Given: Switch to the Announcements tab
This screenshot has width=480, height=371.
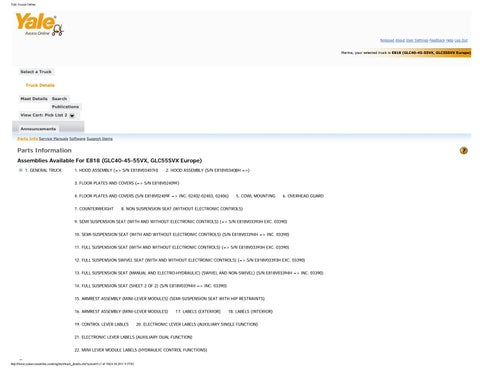Looking at the screenshot, I should tap(38, 129).
